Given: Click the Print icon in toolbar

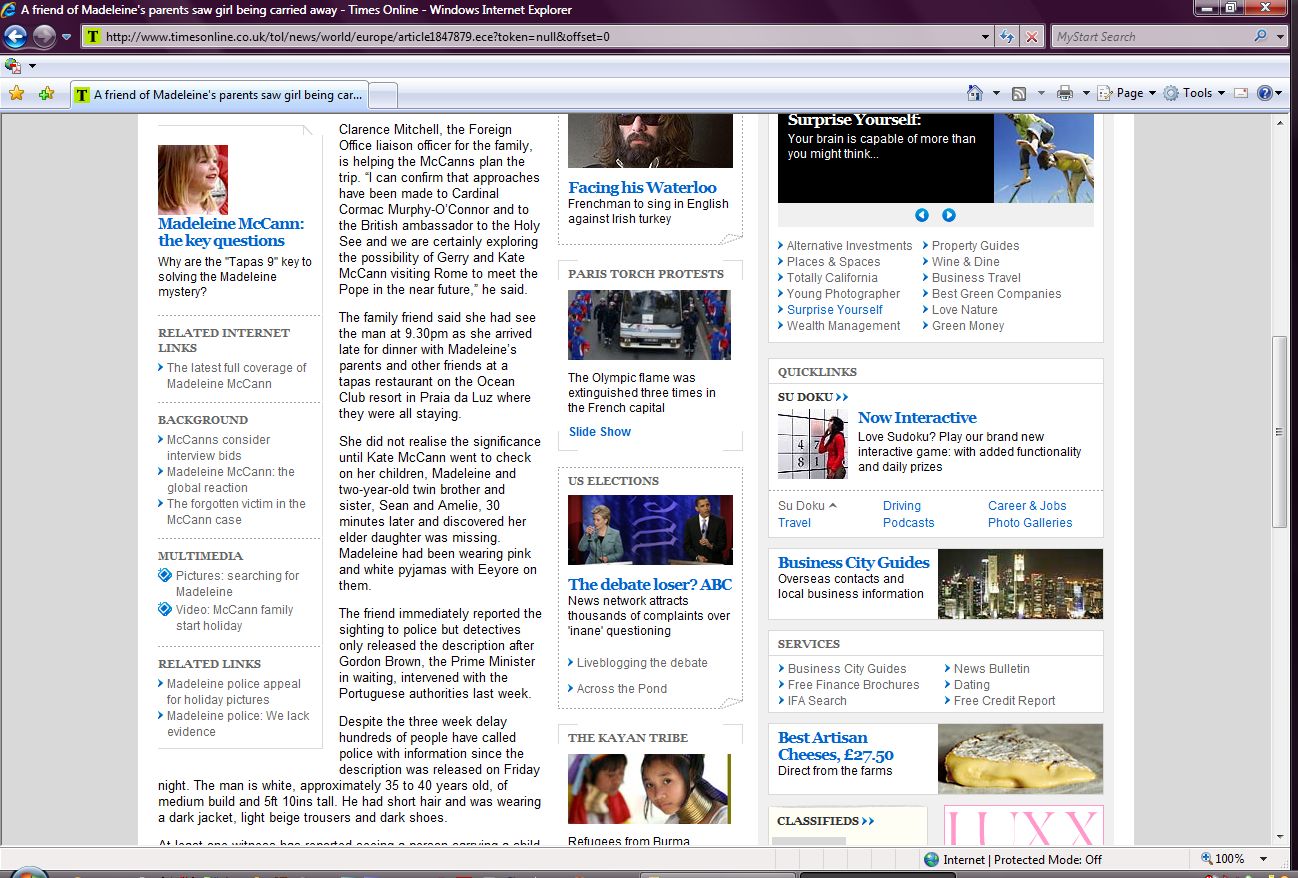Looking at the screenshot, I should coord(1064,93).
